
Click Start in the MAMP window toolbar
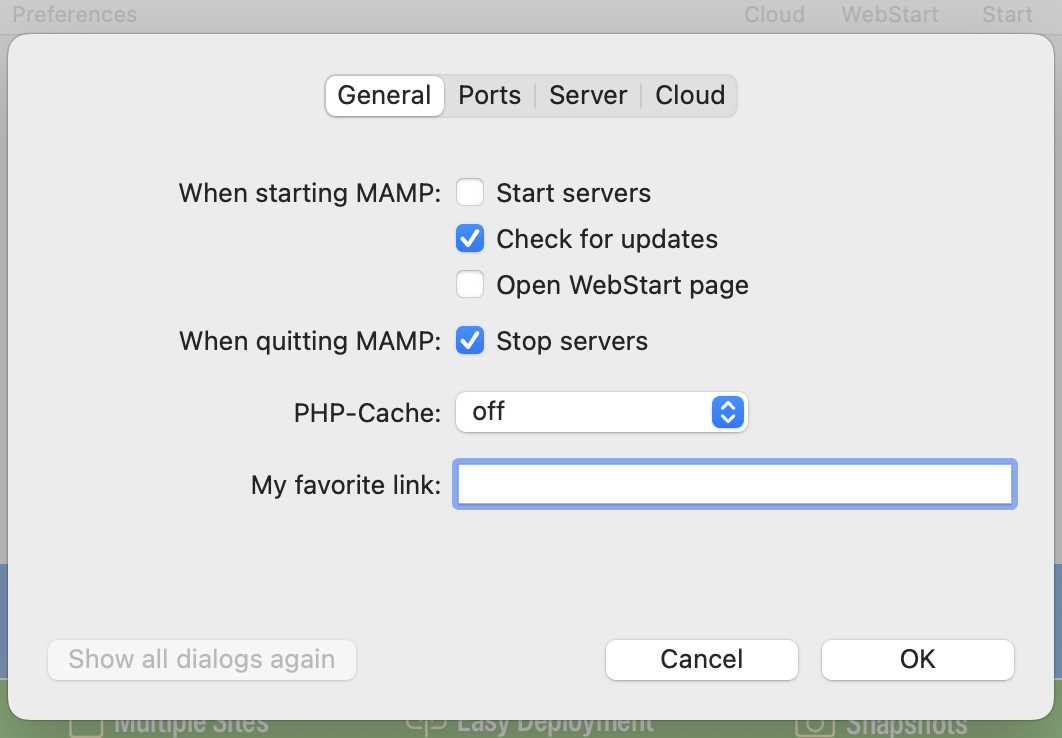pyautogui.click(x=1008, y=14)
